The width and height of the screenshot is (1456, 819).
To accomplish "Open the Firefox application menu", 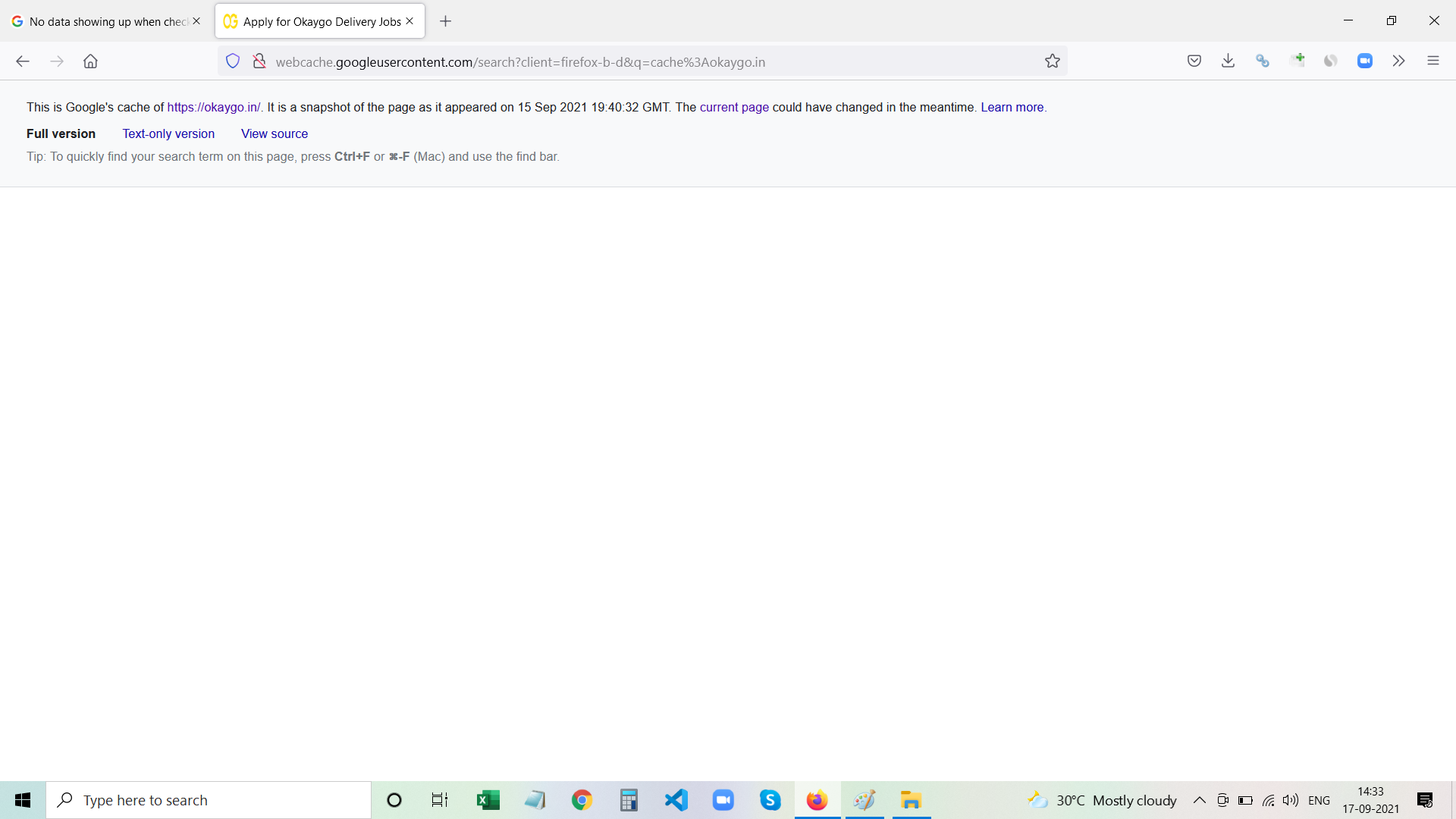I will 1434,61.
